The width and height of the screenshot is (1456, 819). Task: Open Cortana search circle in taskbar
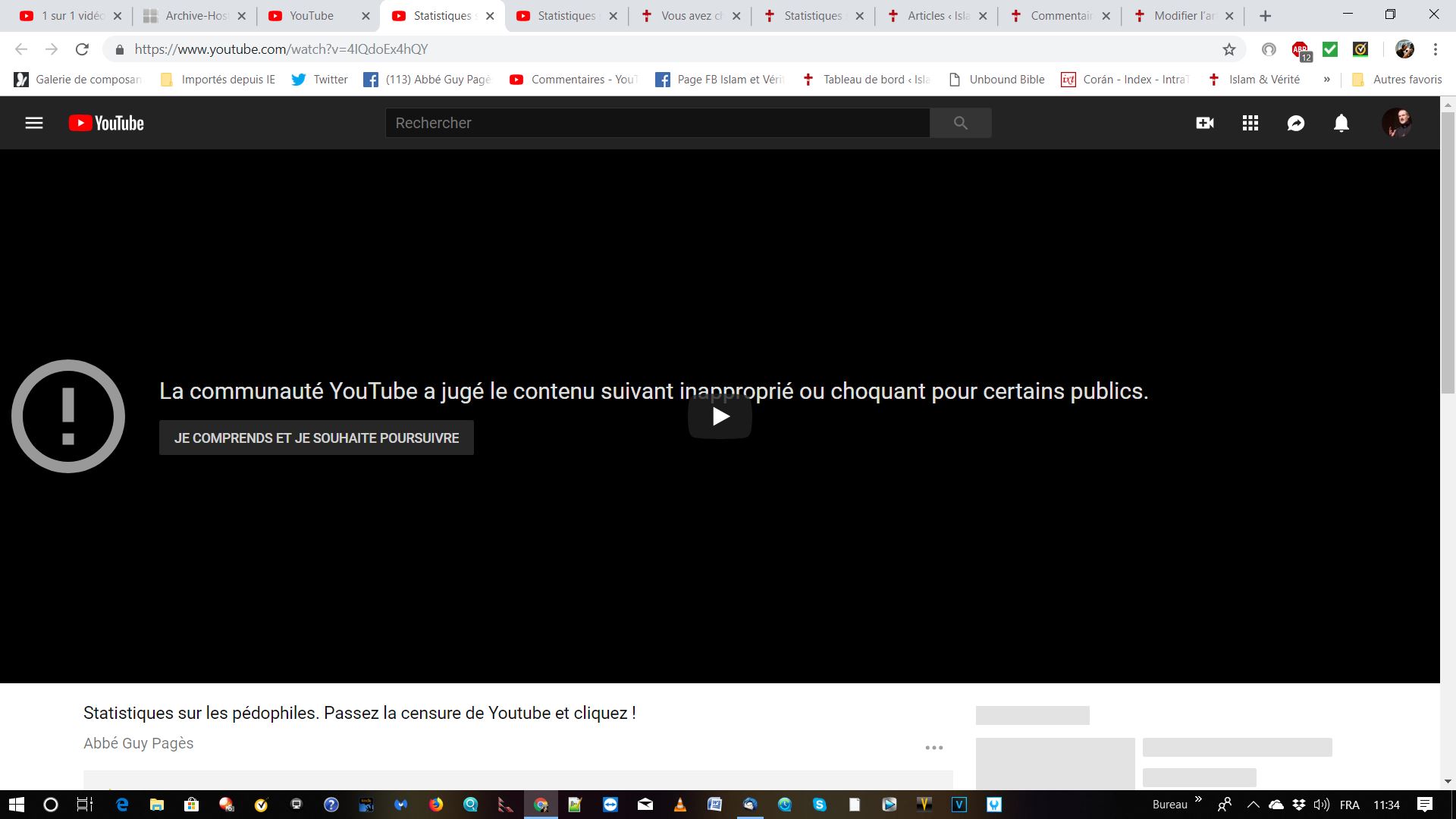(51, 805)
